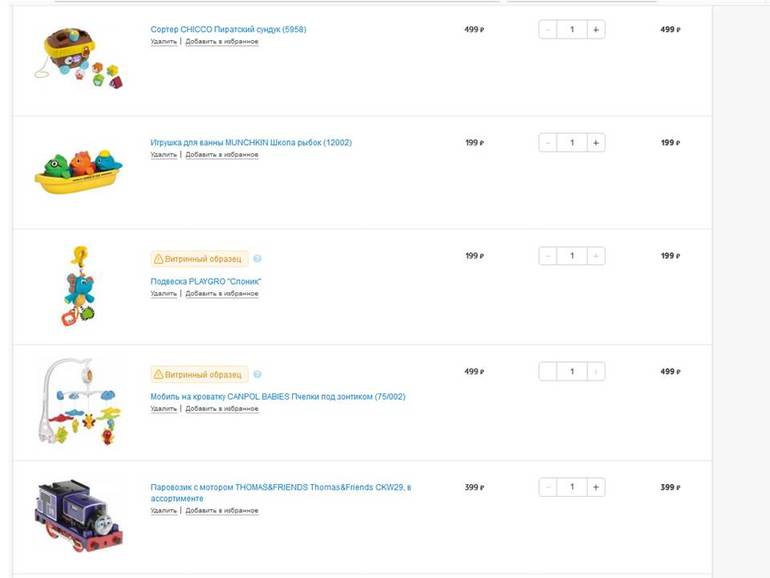Click Витринный образец badge on CANPOL mobile
770x578 pixels.
(200, 374)
